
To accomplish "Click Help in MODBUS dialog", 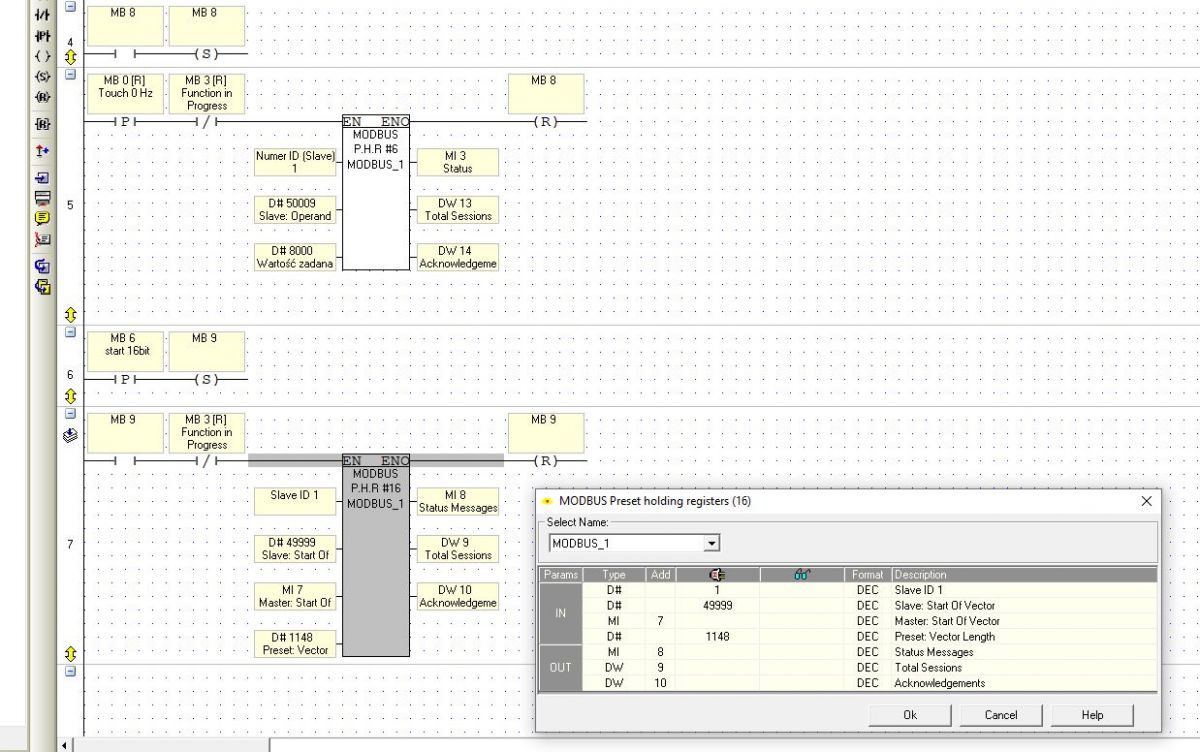I will [1092, 715].
